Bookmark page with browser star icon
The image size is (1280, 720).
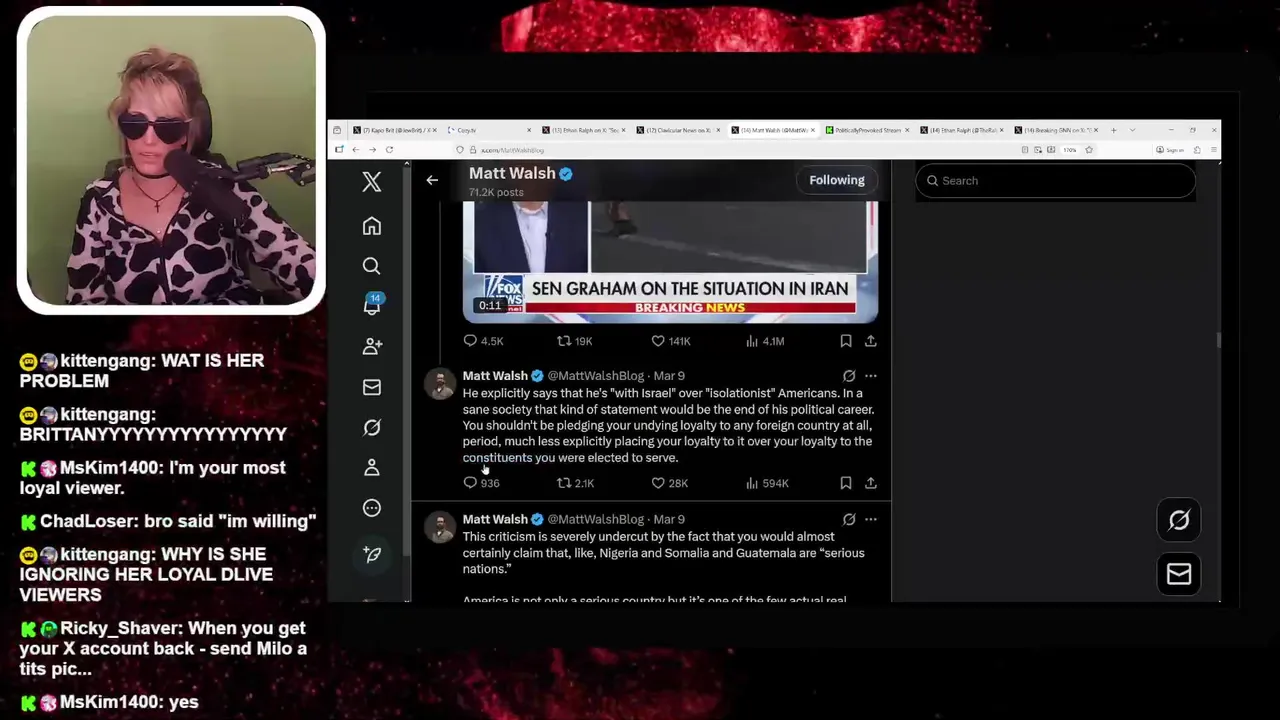click(1089, 150)
